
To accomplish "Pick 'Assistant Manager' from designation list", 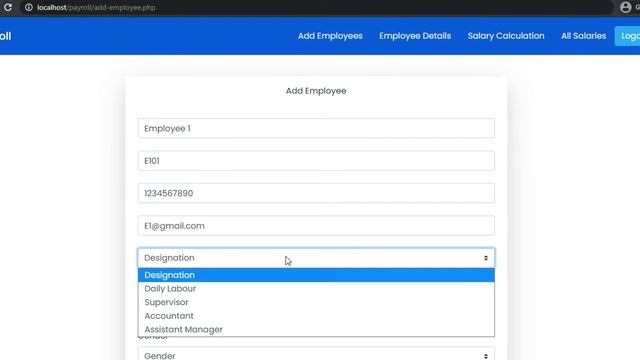I will tap(316, 329).
